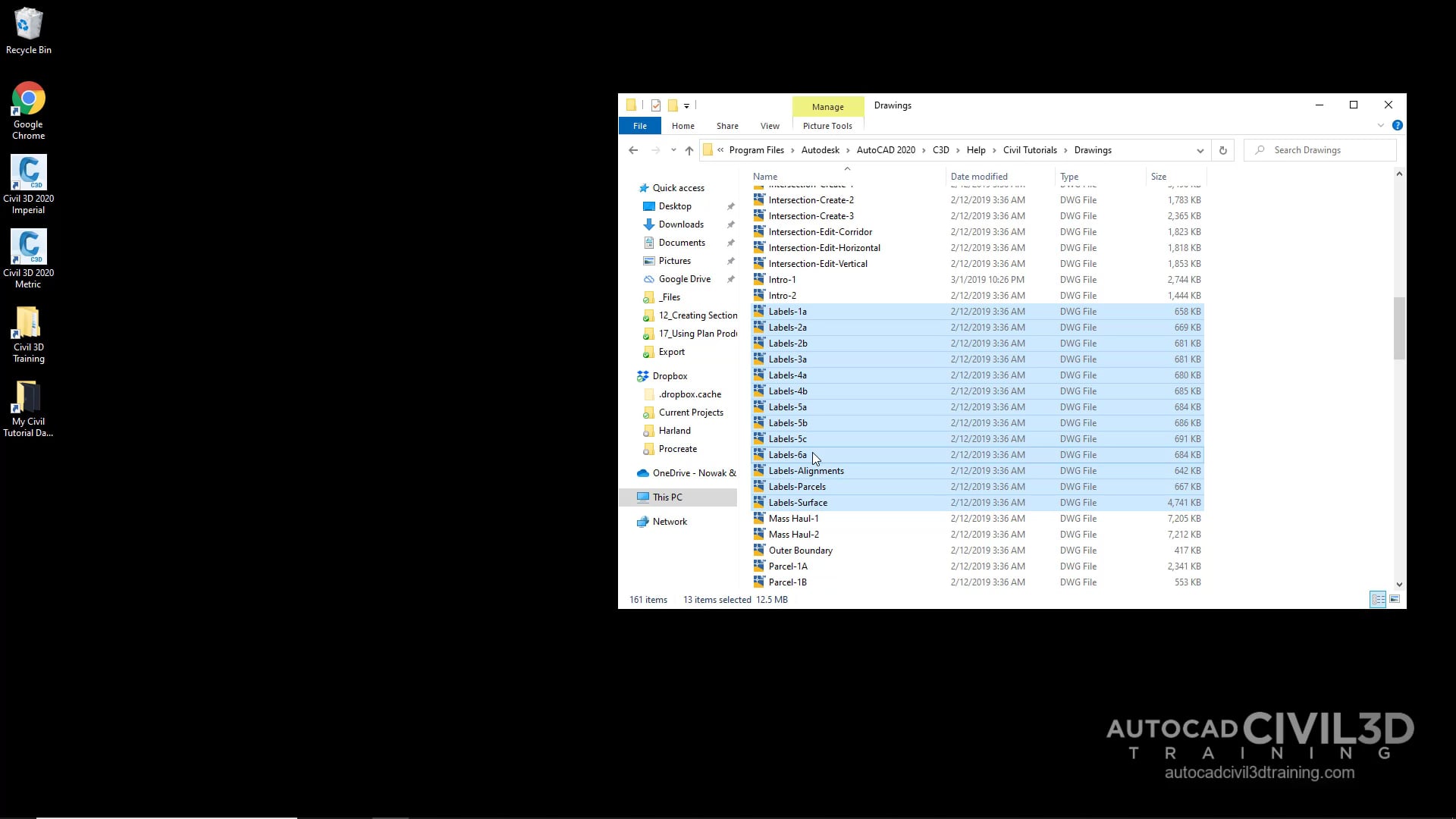Deselect the Labels-2a file
The width and height of the screenshot is (1456, 819).
788,327
